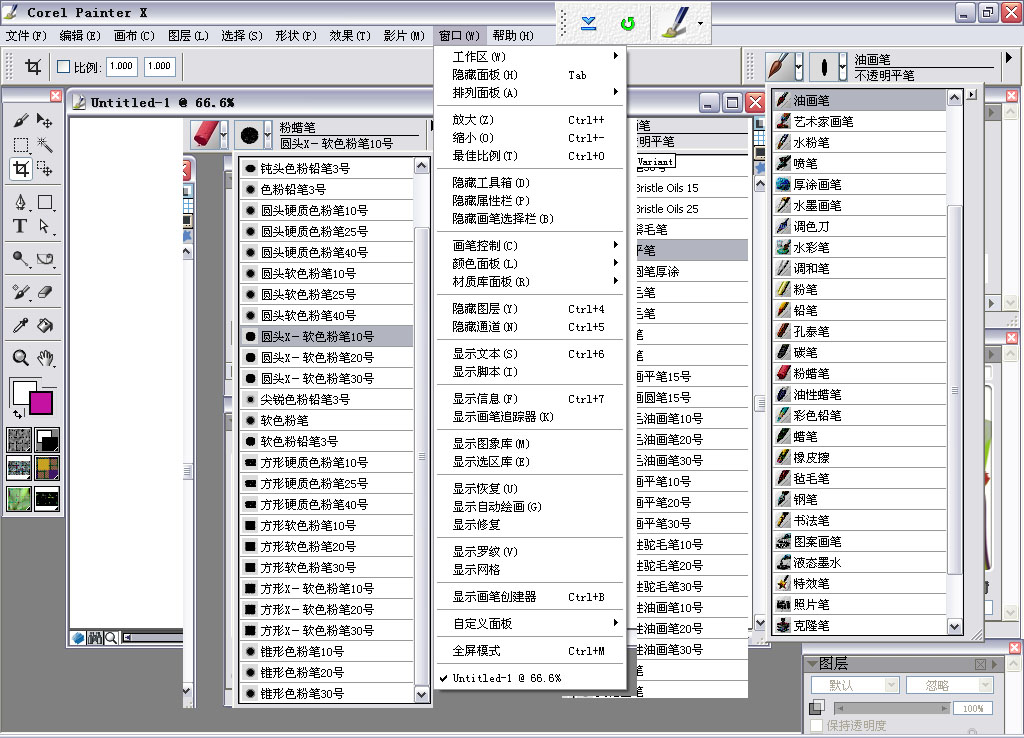Choose 隐藏工具箱 from the window menu
Image resolution: width=1024 pixels, height=738 pixels.
[x=529, y=183]
